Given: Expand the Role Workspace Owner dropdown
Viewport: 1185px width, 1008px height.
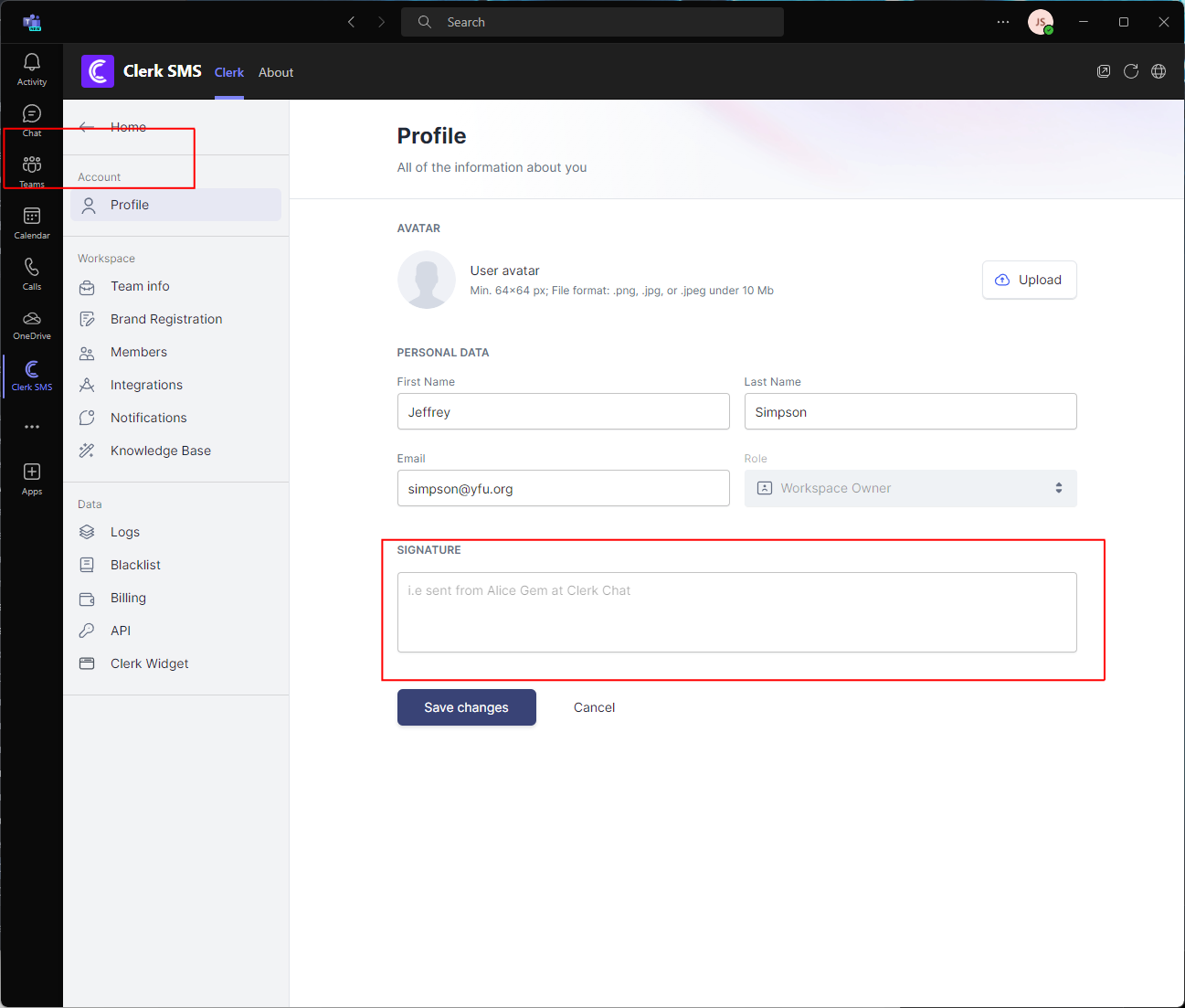Looking at the screenshot, I should (x=910, y=488).
